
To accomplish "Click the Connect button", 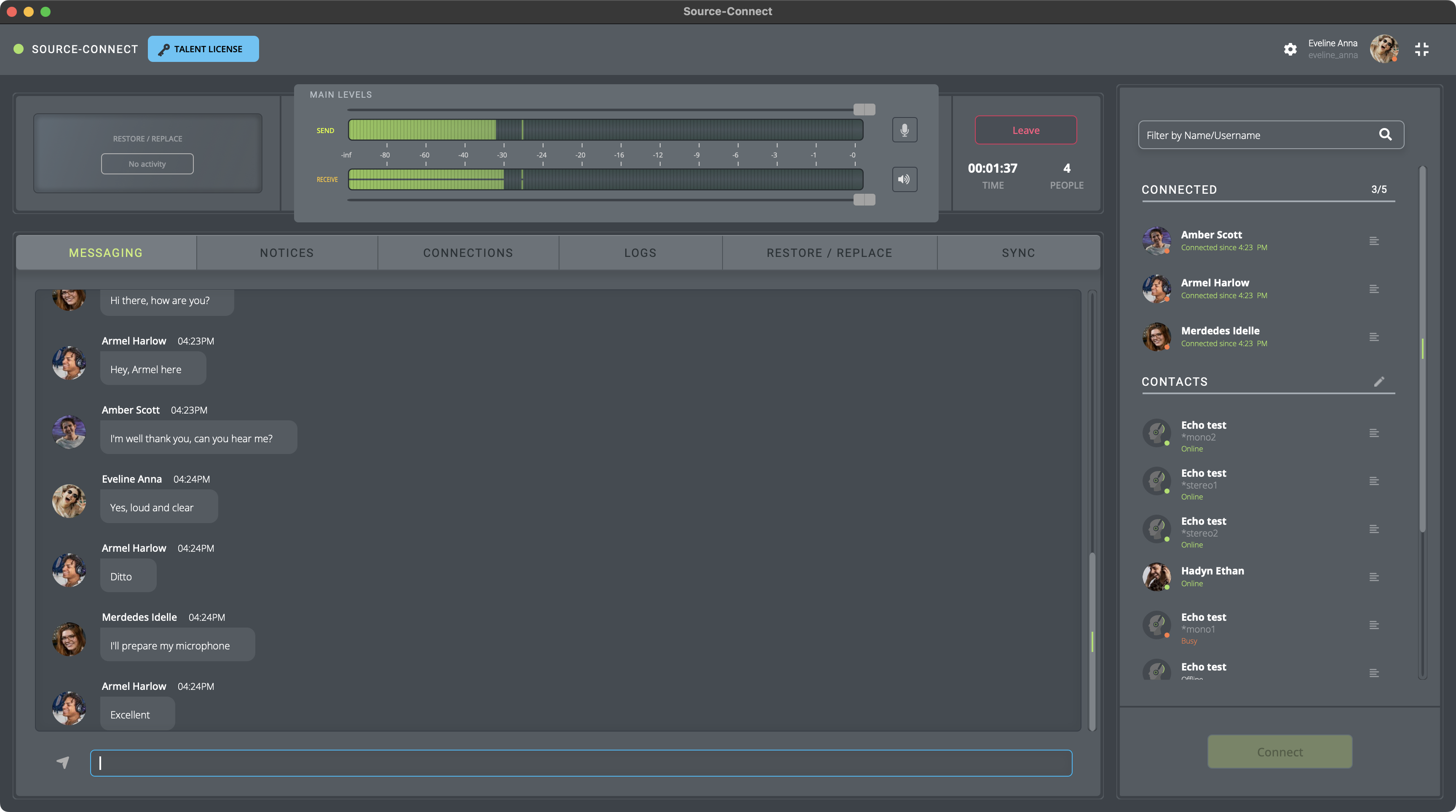I will point(1279,751).
